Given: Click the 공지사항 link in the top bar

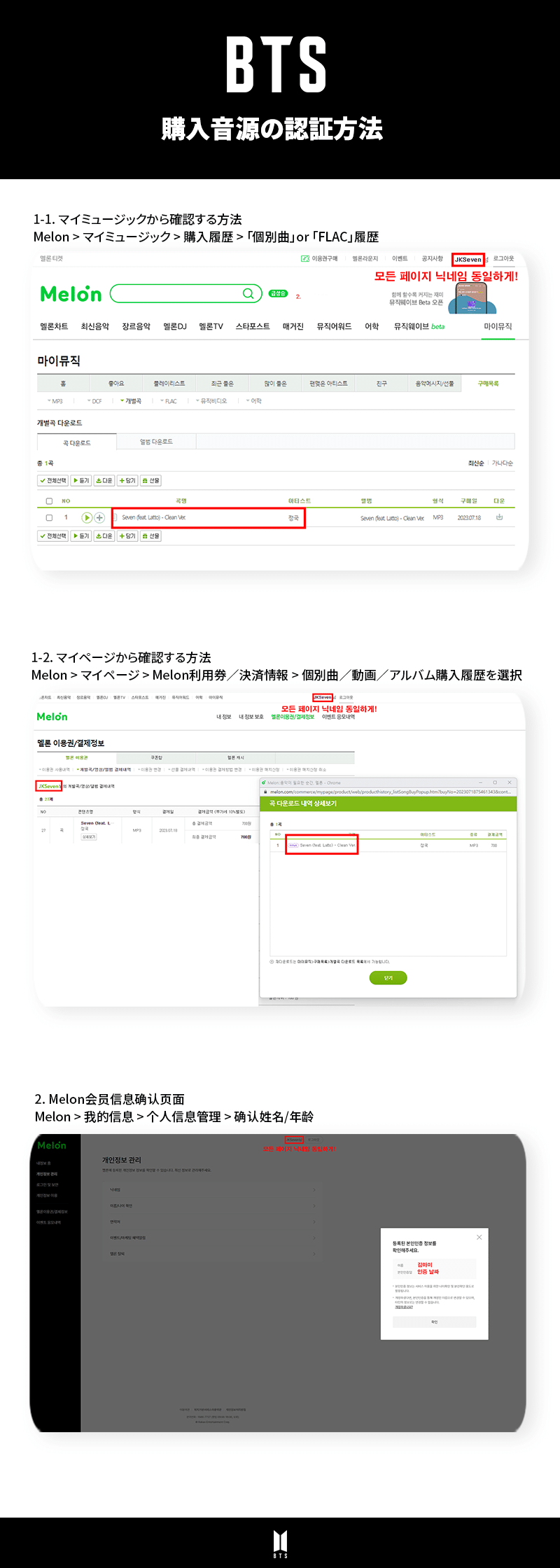Looking at the screenshot, I should pos(432,258).
